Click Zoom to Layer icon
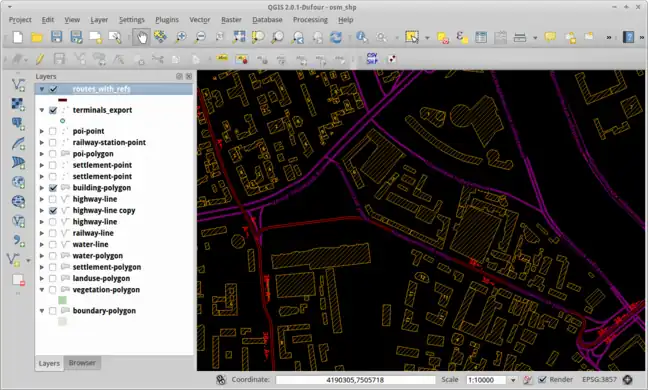Viewport: 648px width, 390px height. pos(277,38)
